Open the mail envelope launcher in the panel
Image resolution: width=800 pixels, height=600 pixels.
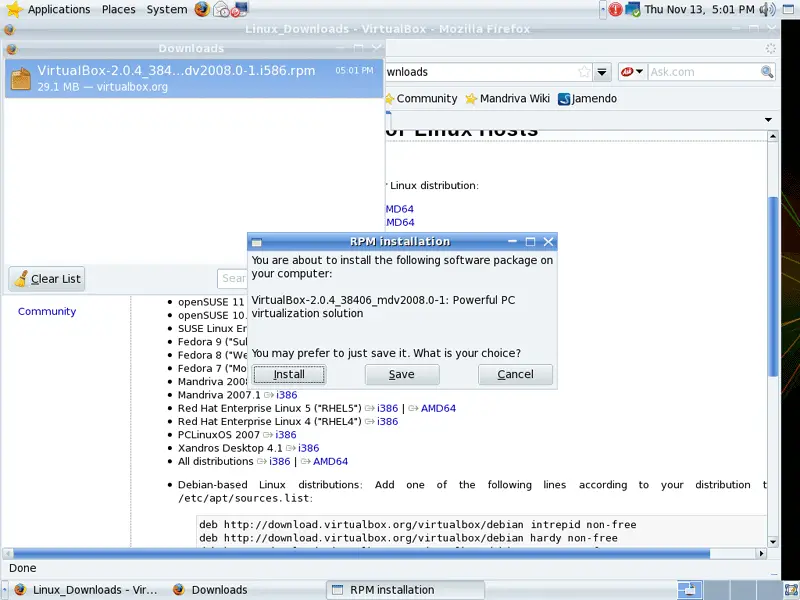tap(221, 9)
